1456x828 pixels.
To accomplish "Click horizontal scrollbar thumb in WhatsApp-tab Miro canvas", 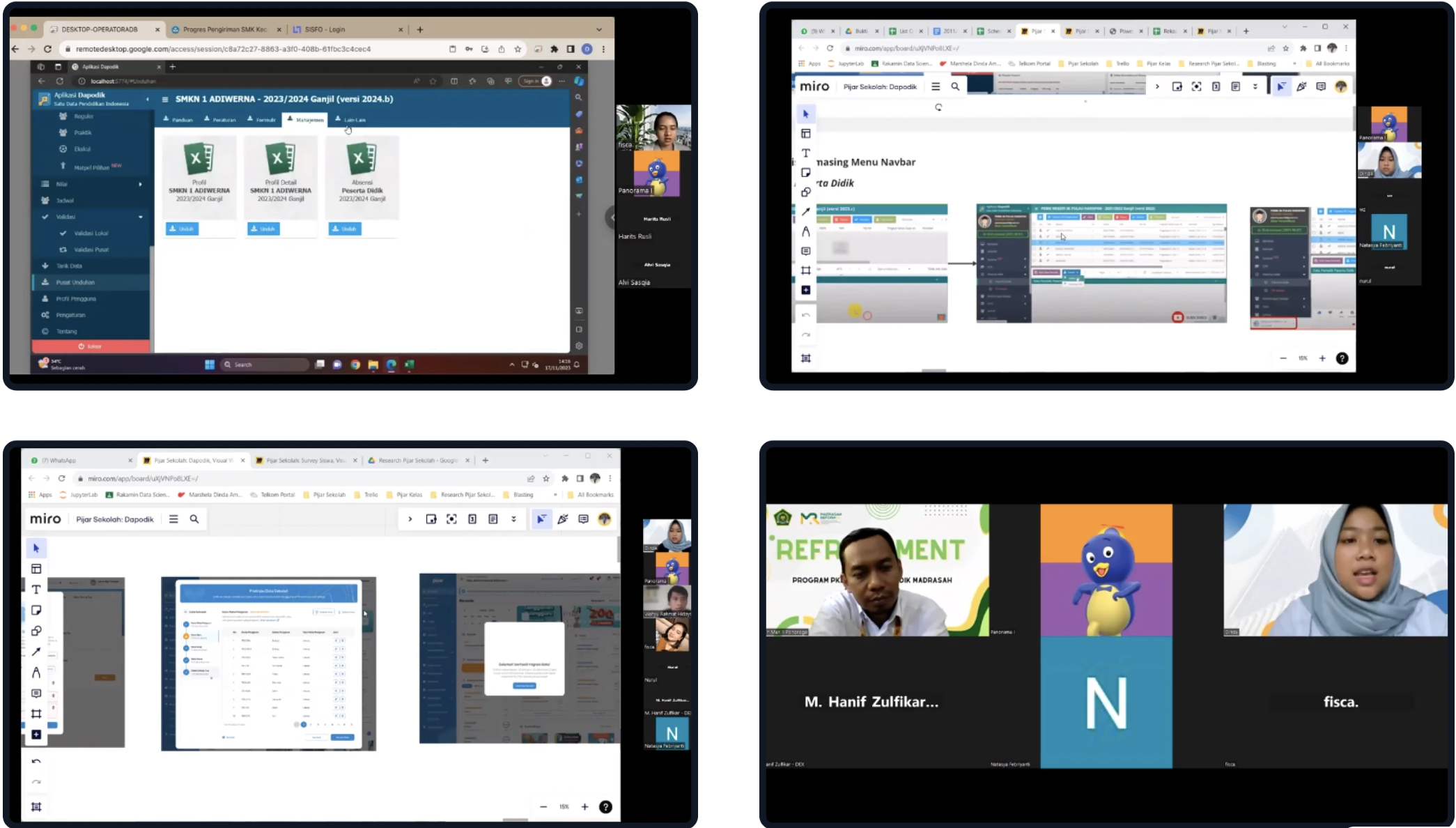I will (x=515, y=819).
